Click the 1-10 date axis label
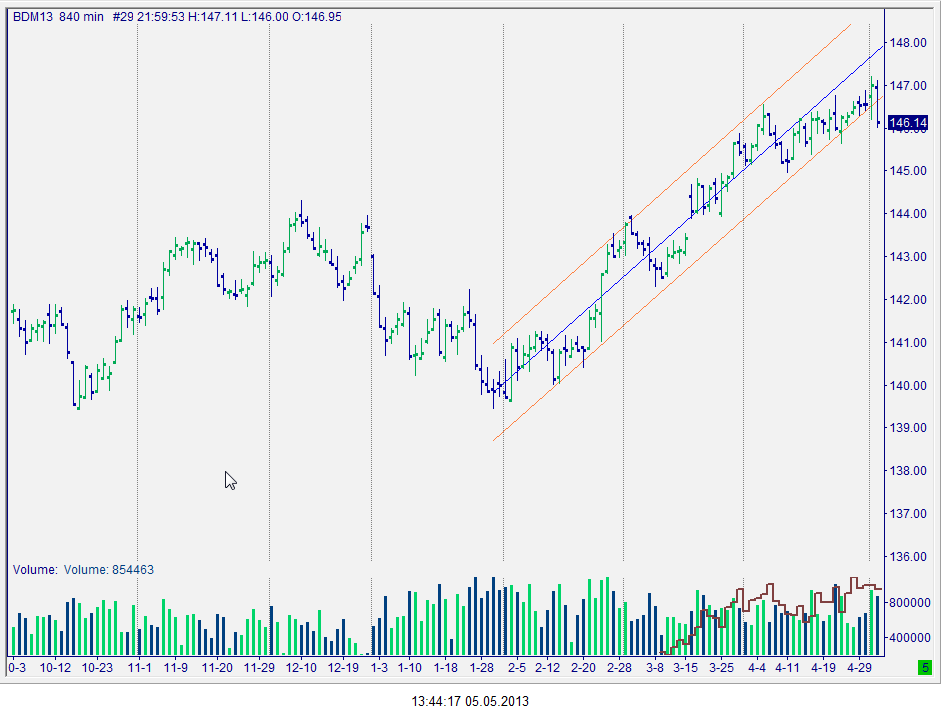 pyautogui.click(x=410, y=668)
